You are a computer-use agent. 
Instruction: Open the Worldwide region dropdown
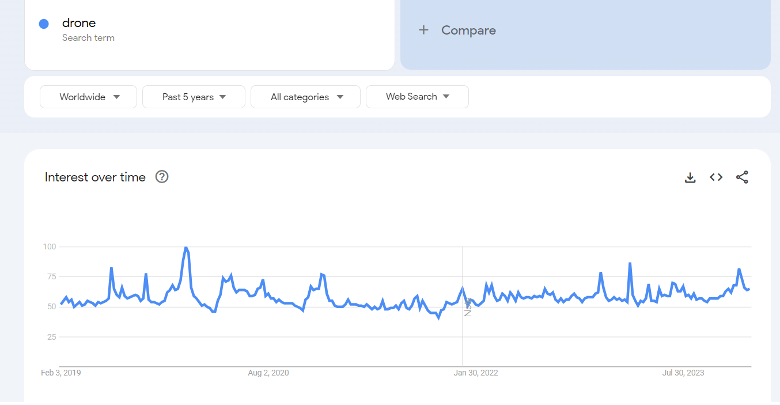pyautogui.click(x=88, y=97)
